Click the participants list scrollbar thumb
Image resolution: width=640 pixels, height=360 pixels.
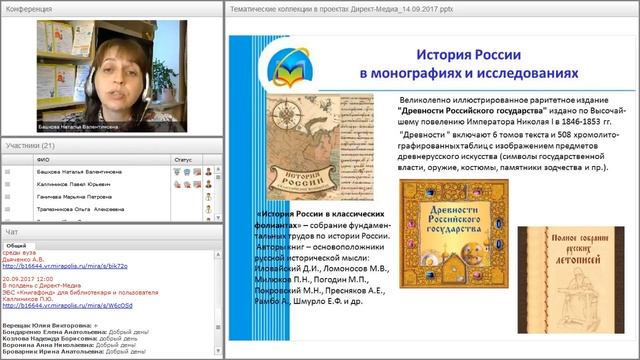pos(218,177)
